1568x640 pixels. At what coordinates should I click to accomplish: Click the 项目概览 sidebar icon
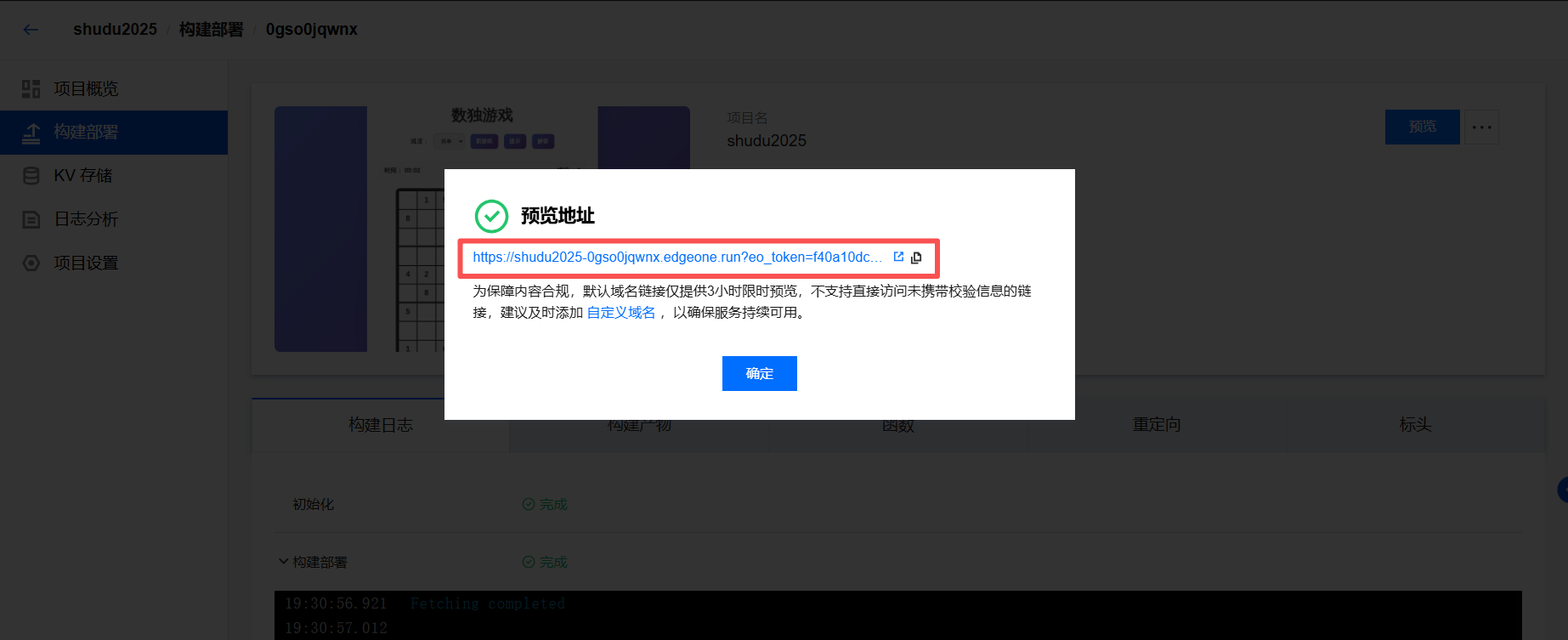[x=31, y=88]
